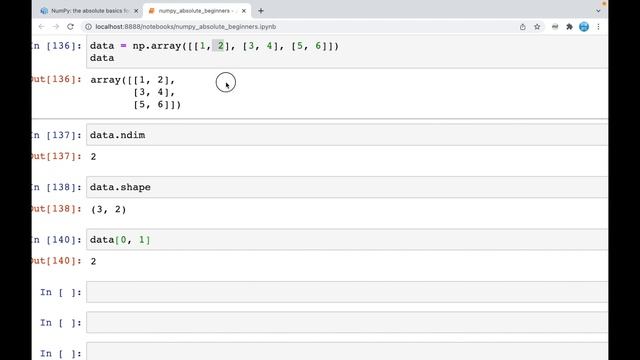Click into the data.ndim cell
640x360 pixels.
pos(347,135)
